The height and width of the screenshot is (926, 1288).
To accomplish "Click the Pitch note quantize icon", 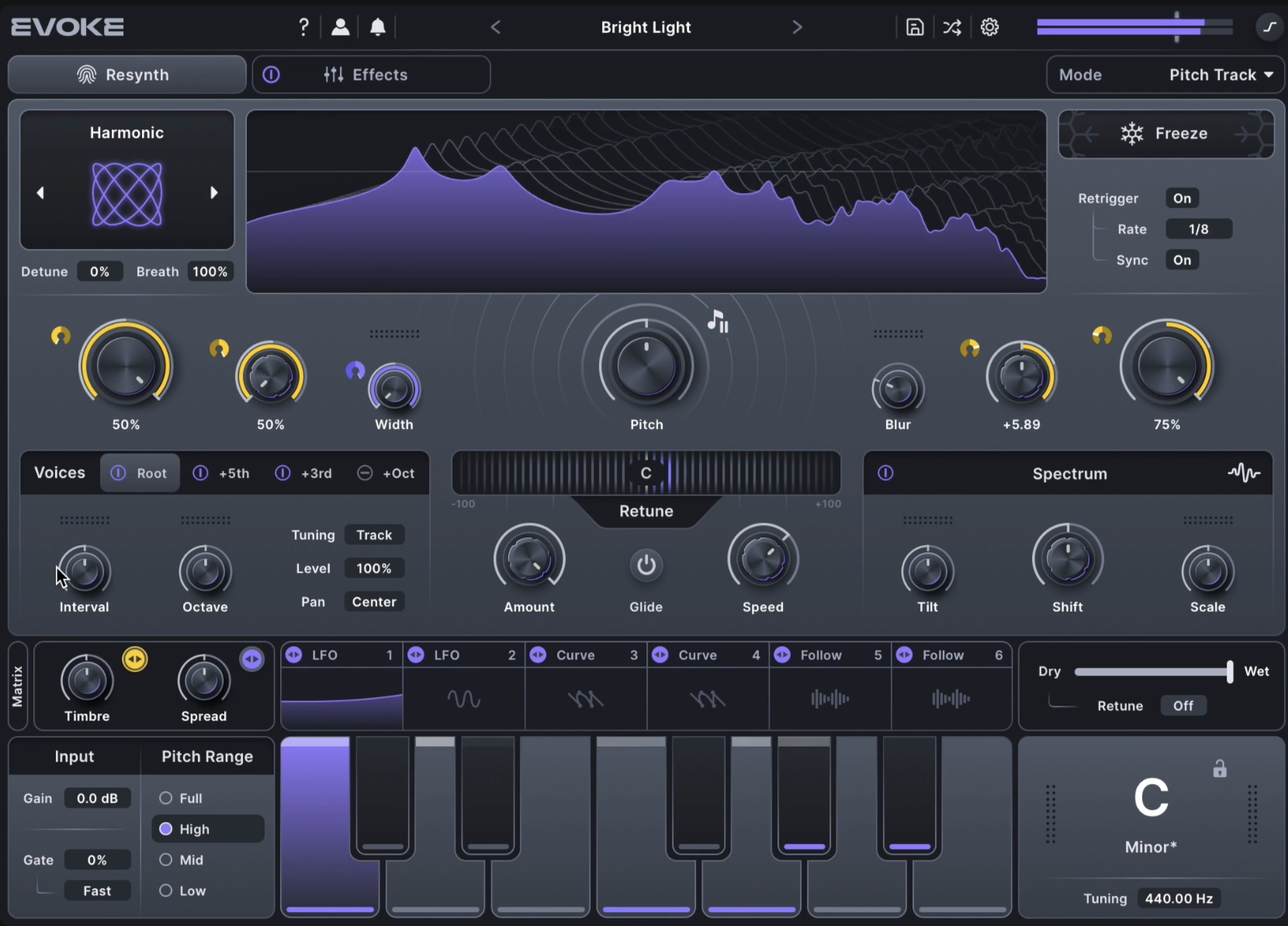I will [718, 320].
